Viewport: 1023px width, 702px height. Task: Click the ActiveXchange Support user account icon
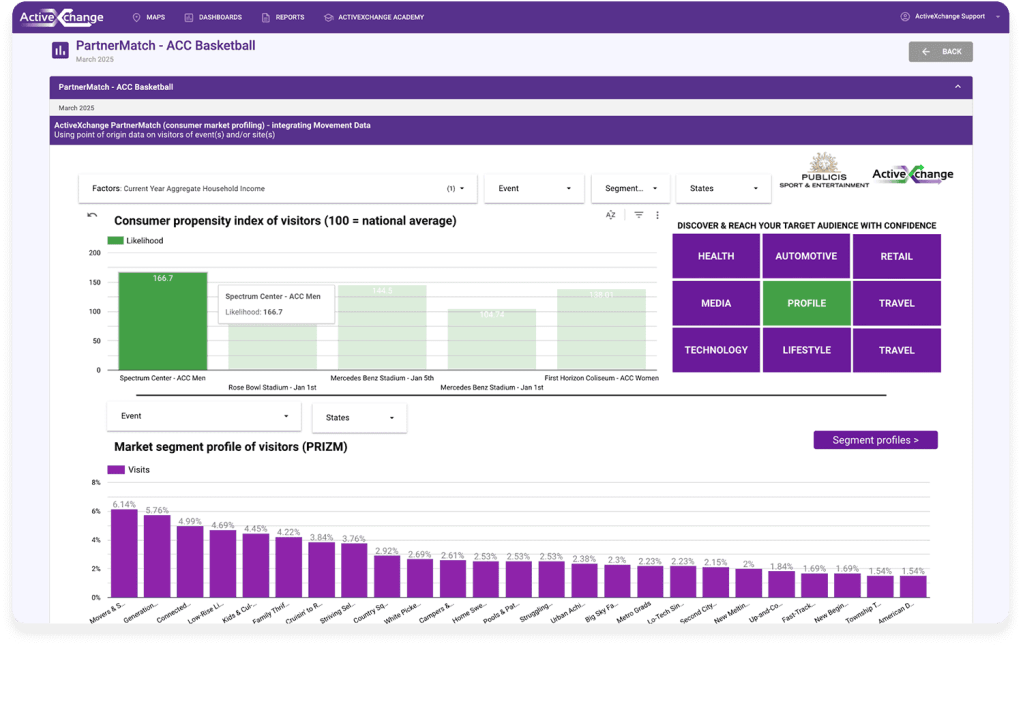pyautogui.click(x=905, y=17)
